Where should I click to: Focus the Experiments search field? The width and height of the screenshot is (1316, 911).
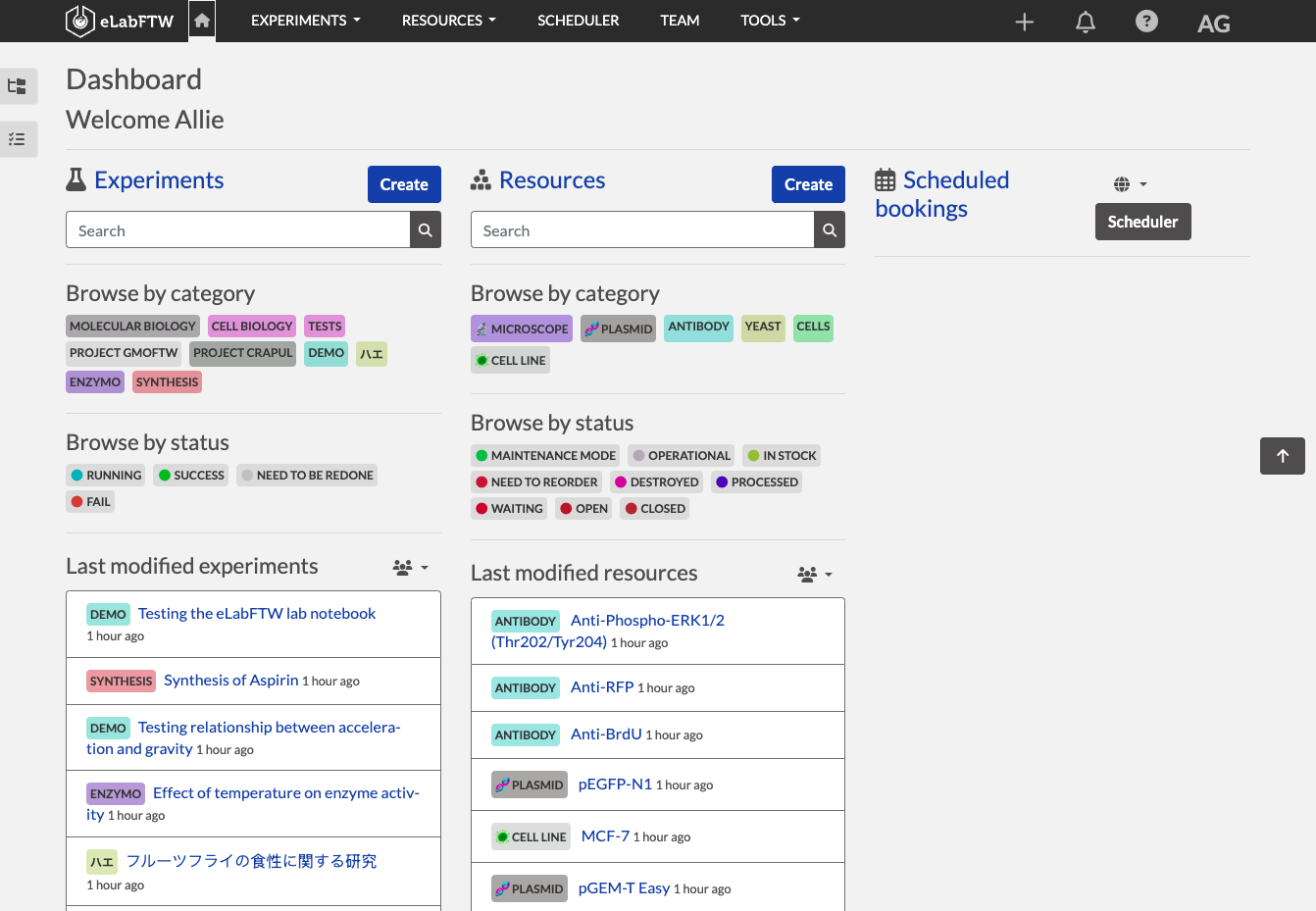[238, 230]
